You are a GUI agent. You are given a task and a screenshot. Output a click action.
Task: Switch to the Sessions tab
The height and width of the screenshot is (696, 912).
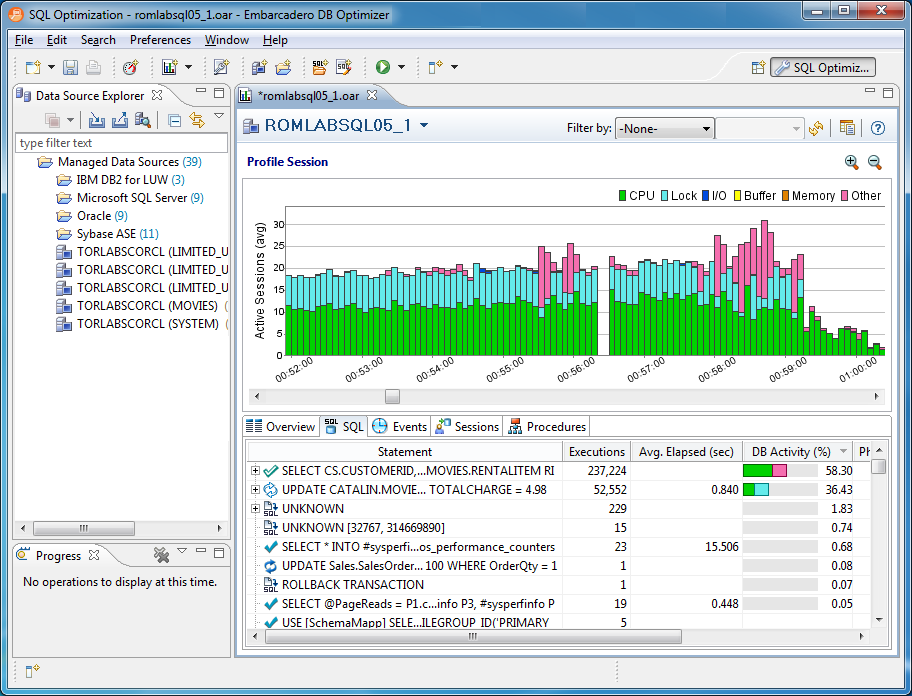click(x=467, y=427)
